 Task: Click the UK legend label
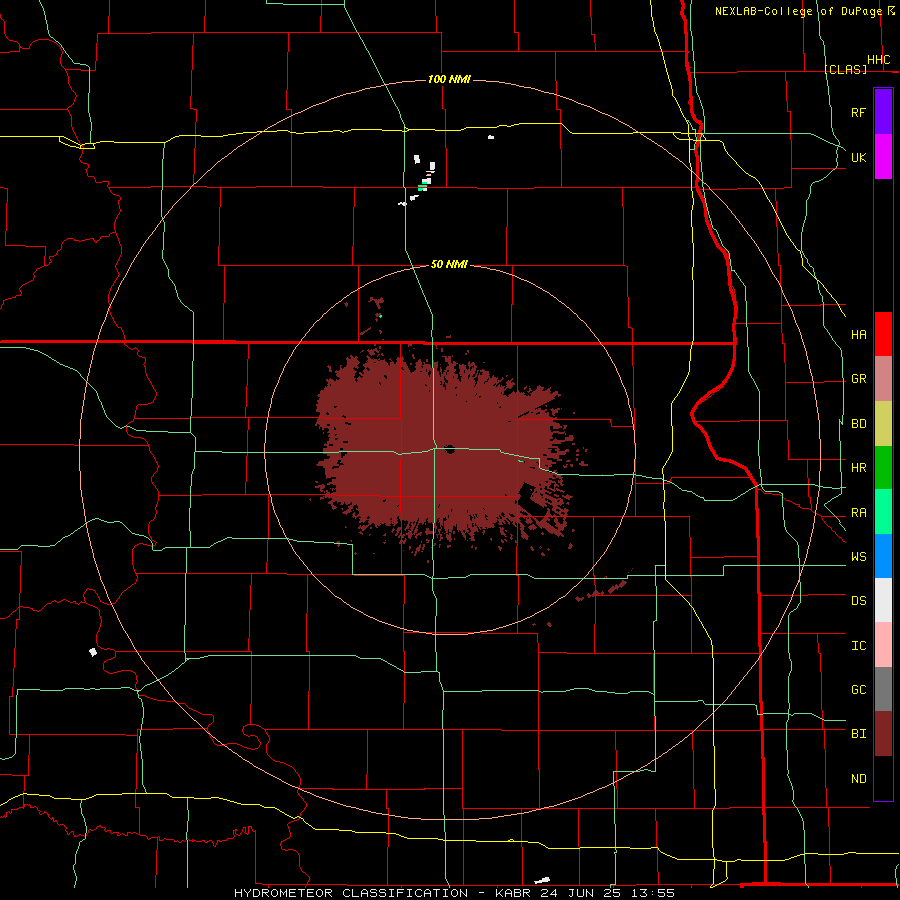(x=858, y=157)
